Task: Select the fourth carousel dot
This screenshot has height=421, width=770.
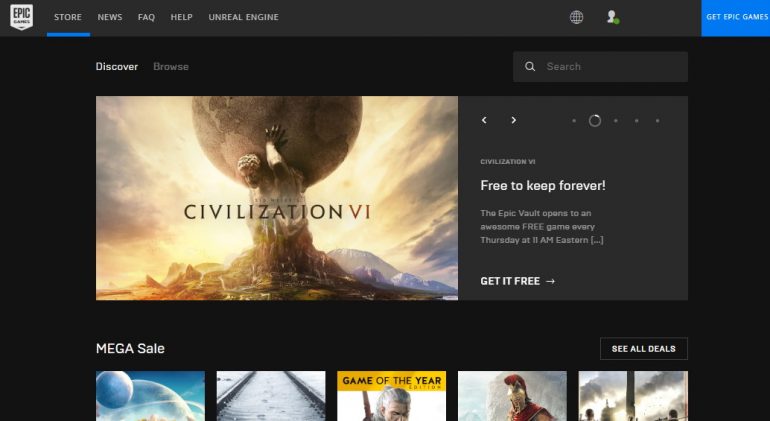Action: pos(637,121)
